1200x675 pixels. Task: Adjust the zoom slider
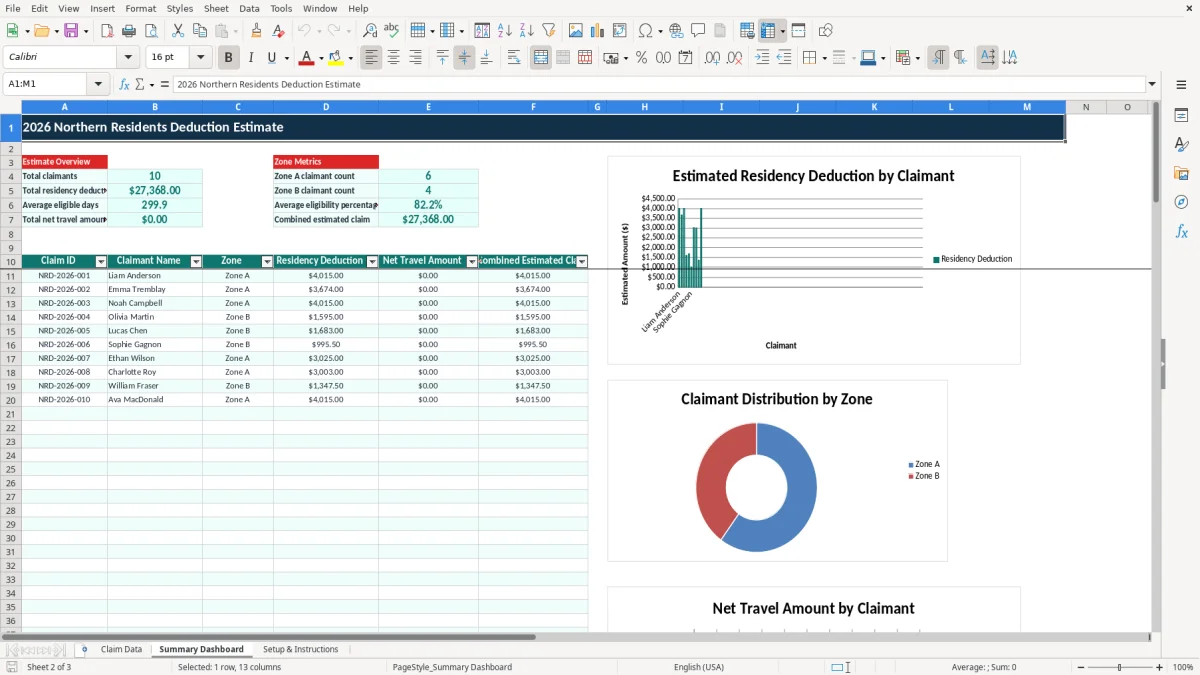pyautogui.click(x=1119, y=667)
